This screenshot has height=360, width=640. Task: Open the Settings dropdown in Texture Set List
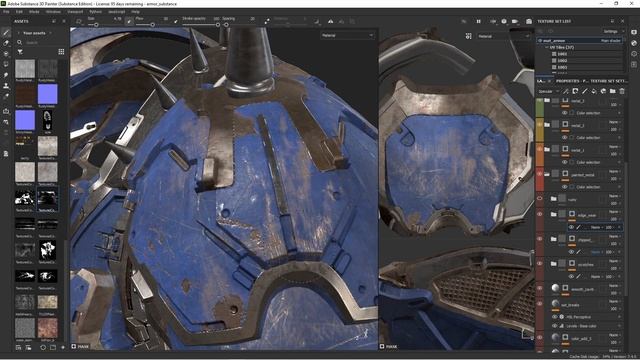(x=613, y=31)
